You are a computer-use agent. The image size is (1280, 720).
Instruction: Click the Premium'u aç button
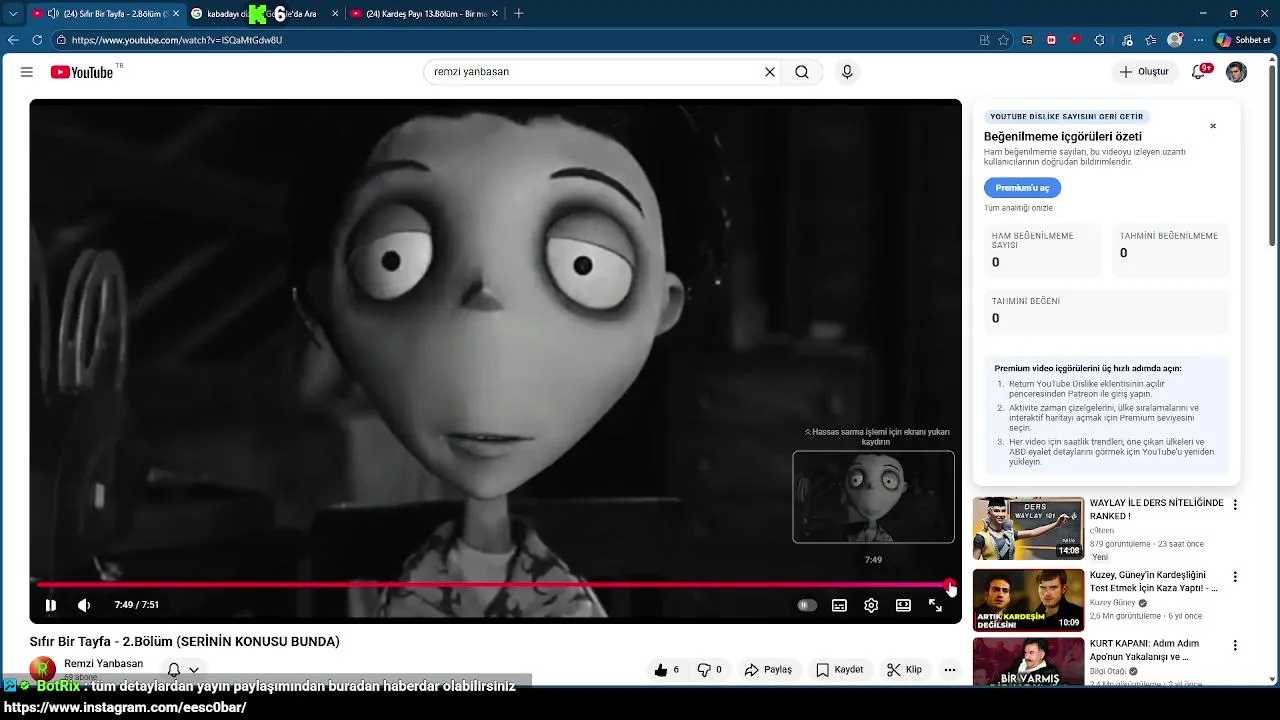[x=1022, y=188]
